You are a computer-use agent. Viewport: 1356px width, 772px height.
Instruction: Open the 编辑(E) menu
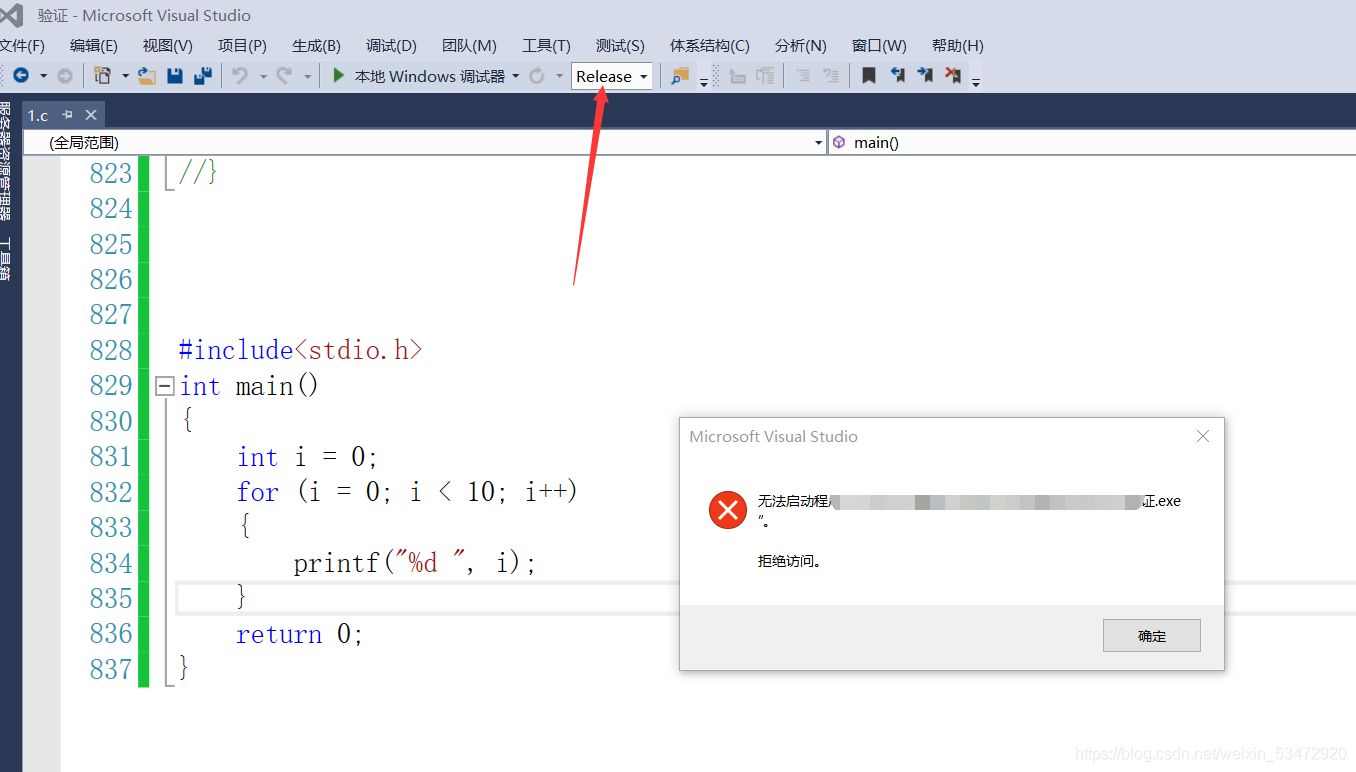click(x=94, y=46)
